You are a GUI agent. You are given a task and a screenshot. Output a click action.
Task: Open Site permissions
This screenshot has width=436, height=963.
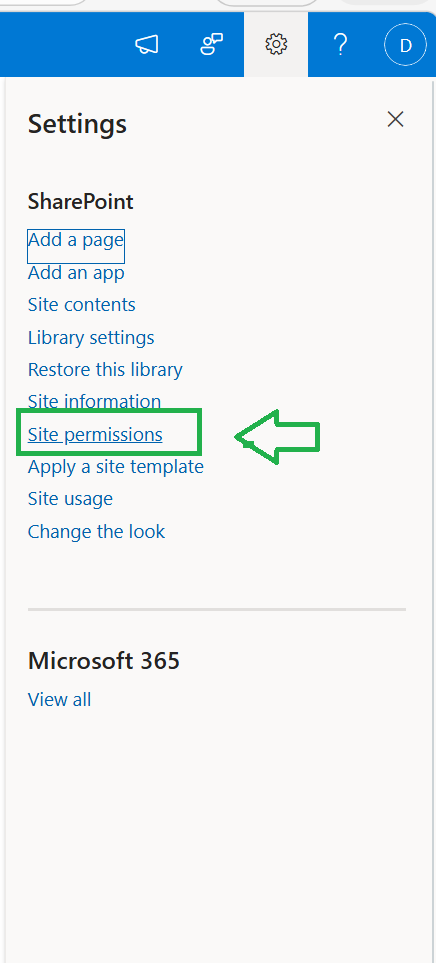tap(95, 435)
